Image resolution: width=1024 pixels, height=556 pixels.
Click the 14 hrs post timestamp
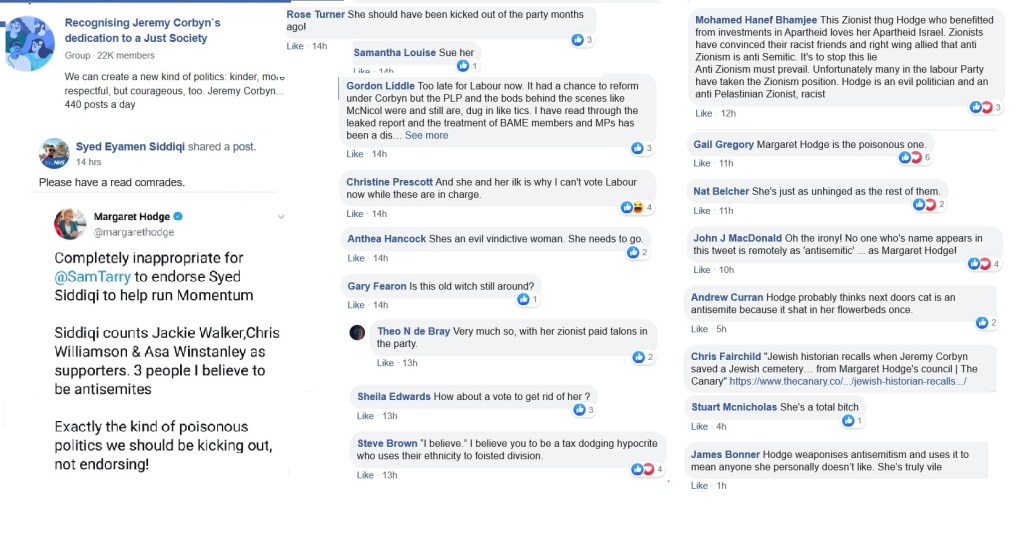point(87,162)
